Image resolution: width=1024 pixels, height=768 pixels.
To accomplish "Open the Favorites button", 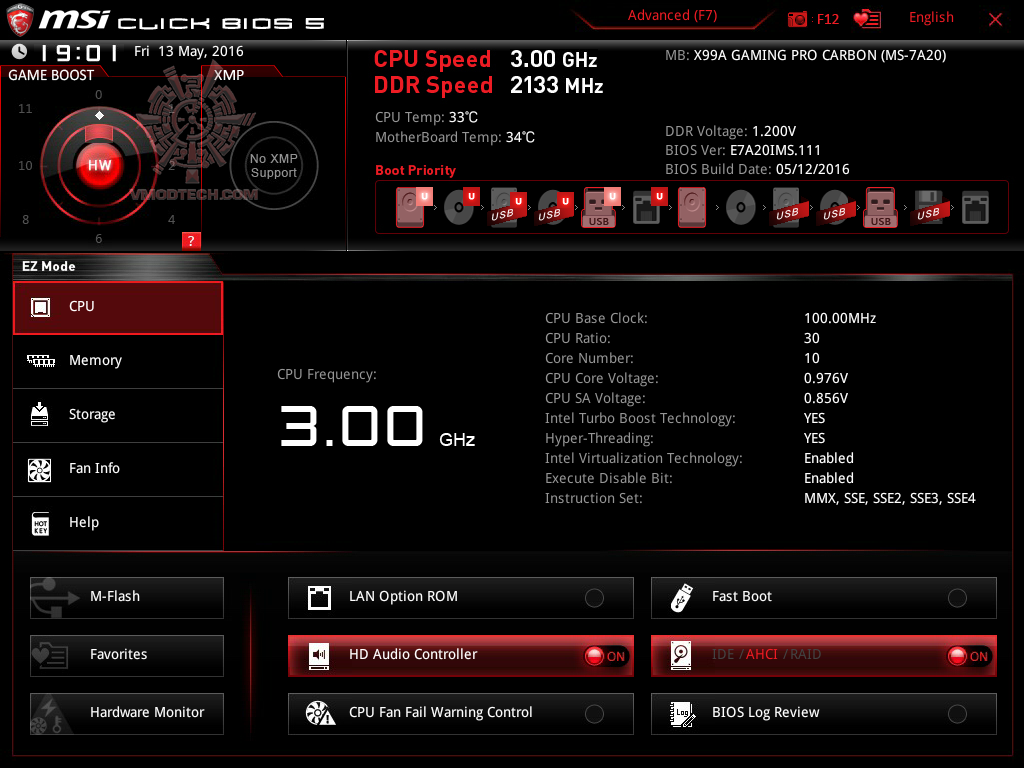I will (x=127, y=655).
